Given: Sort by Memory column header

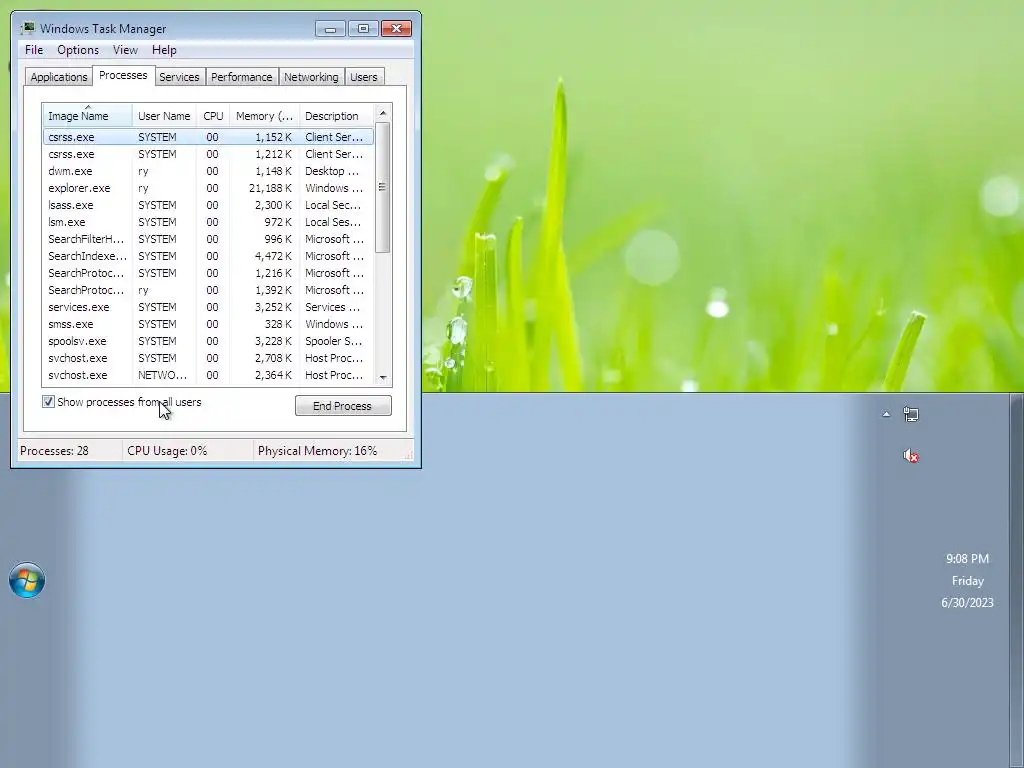Looking at the screenshot, I should (264, 116).
